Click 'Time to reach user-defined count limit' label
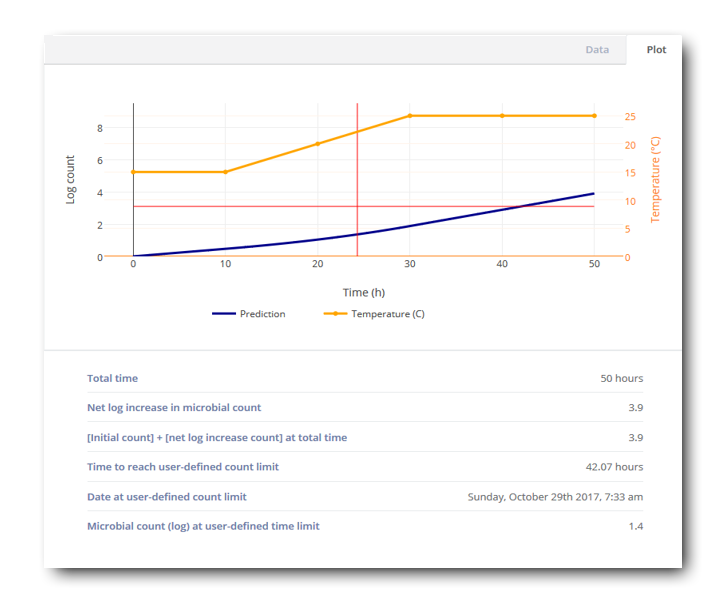 tap(183, 467)
